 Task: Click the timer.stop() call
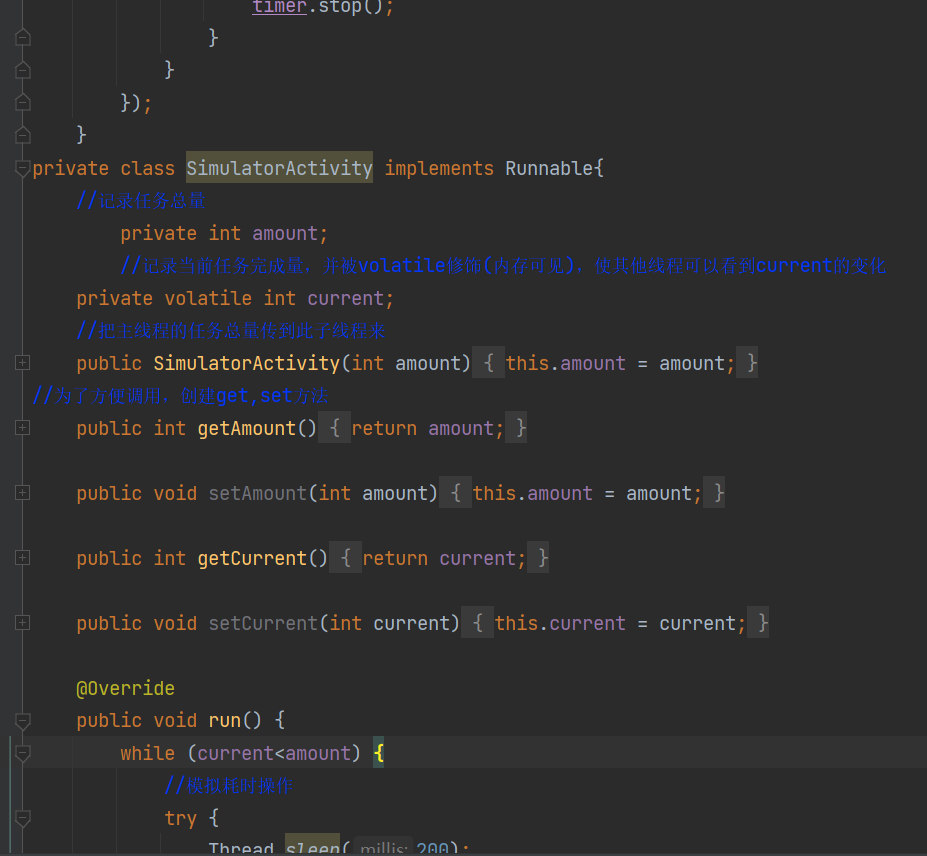coord(323,7)
